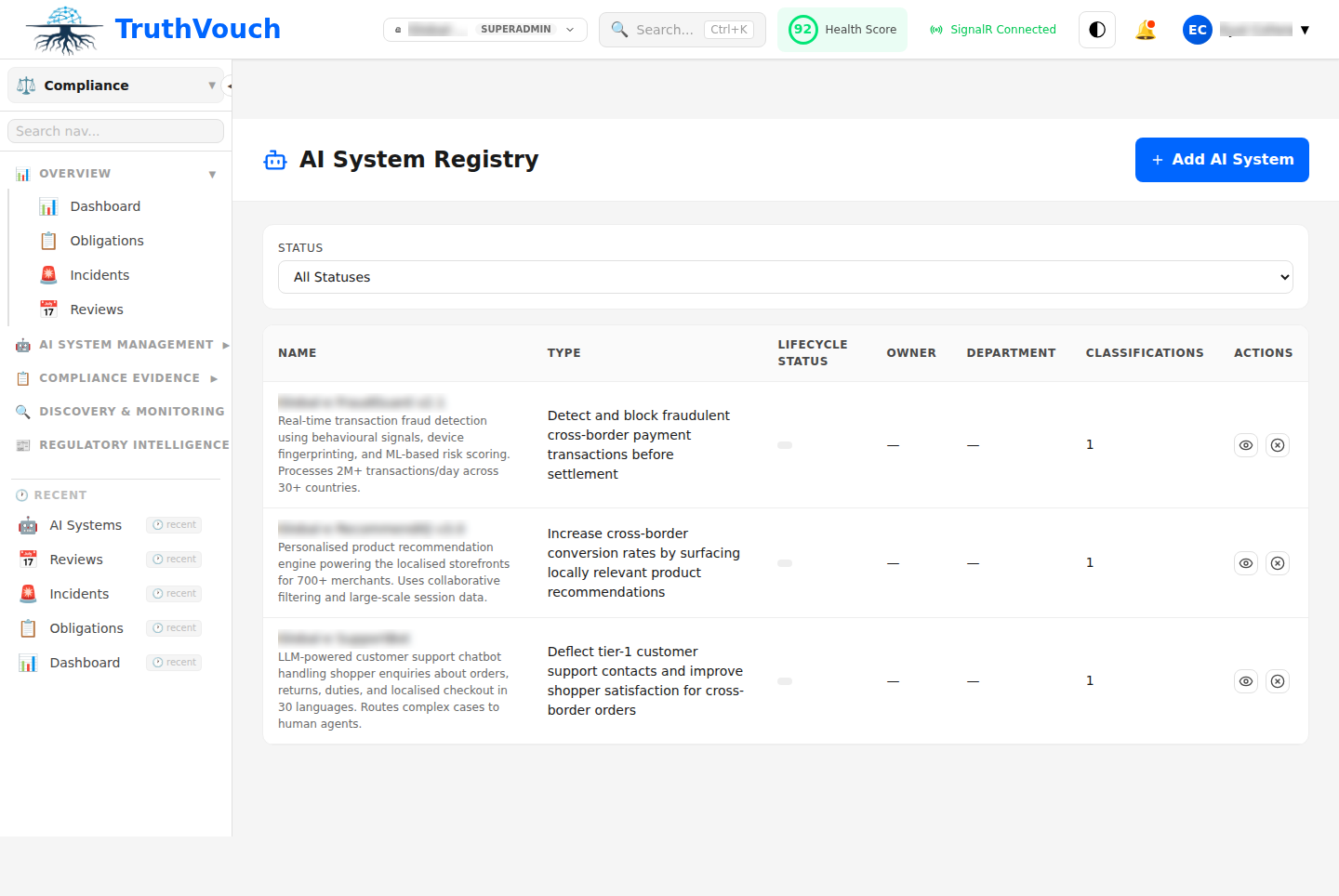Select the Obligations clipboard icon
The height and width of the screenshot is (896, 1339).
pos(48,240)
